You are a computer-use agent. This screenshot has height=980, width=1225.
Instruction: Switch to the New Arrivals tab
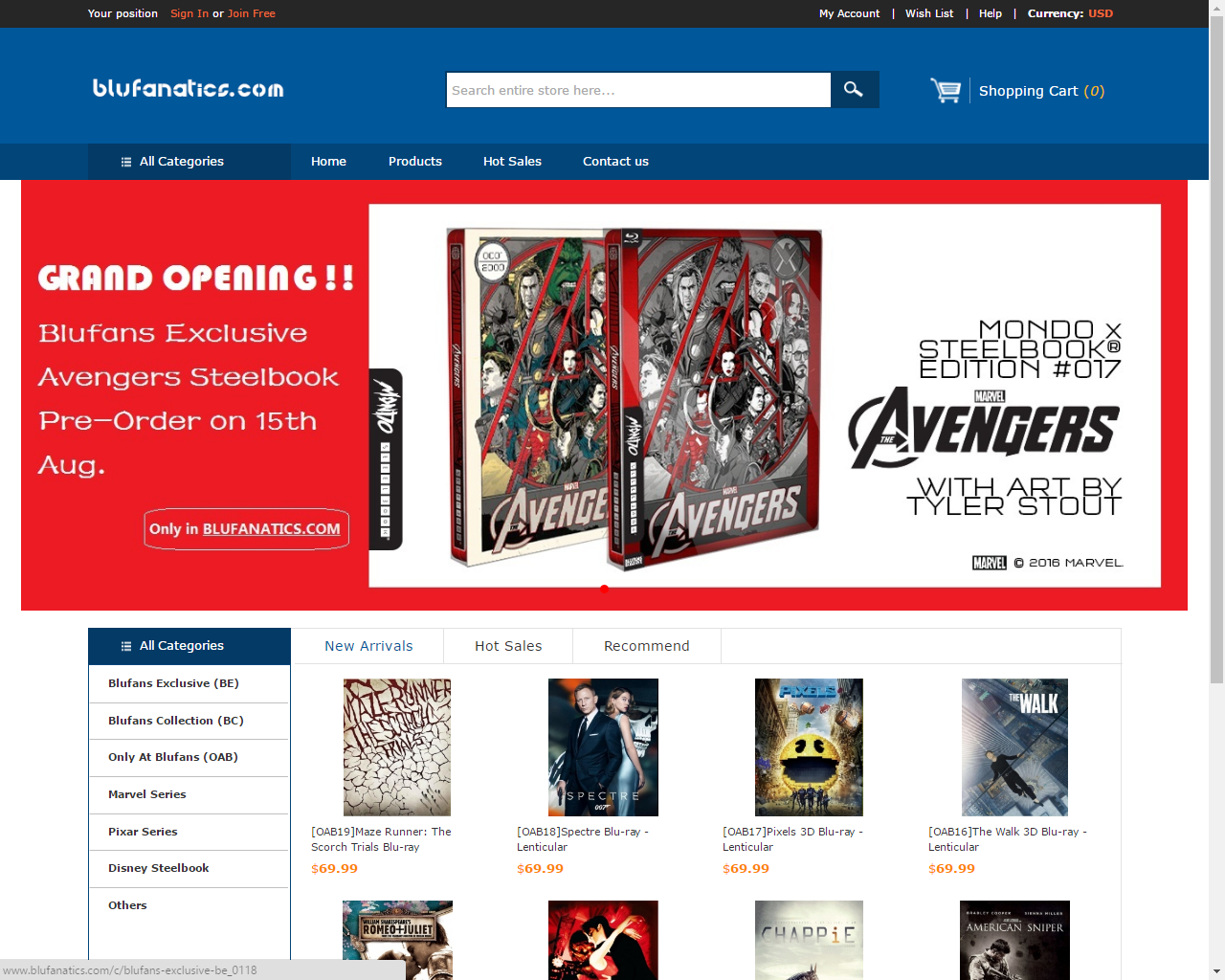pyautogui.click(x=368, y=646)
